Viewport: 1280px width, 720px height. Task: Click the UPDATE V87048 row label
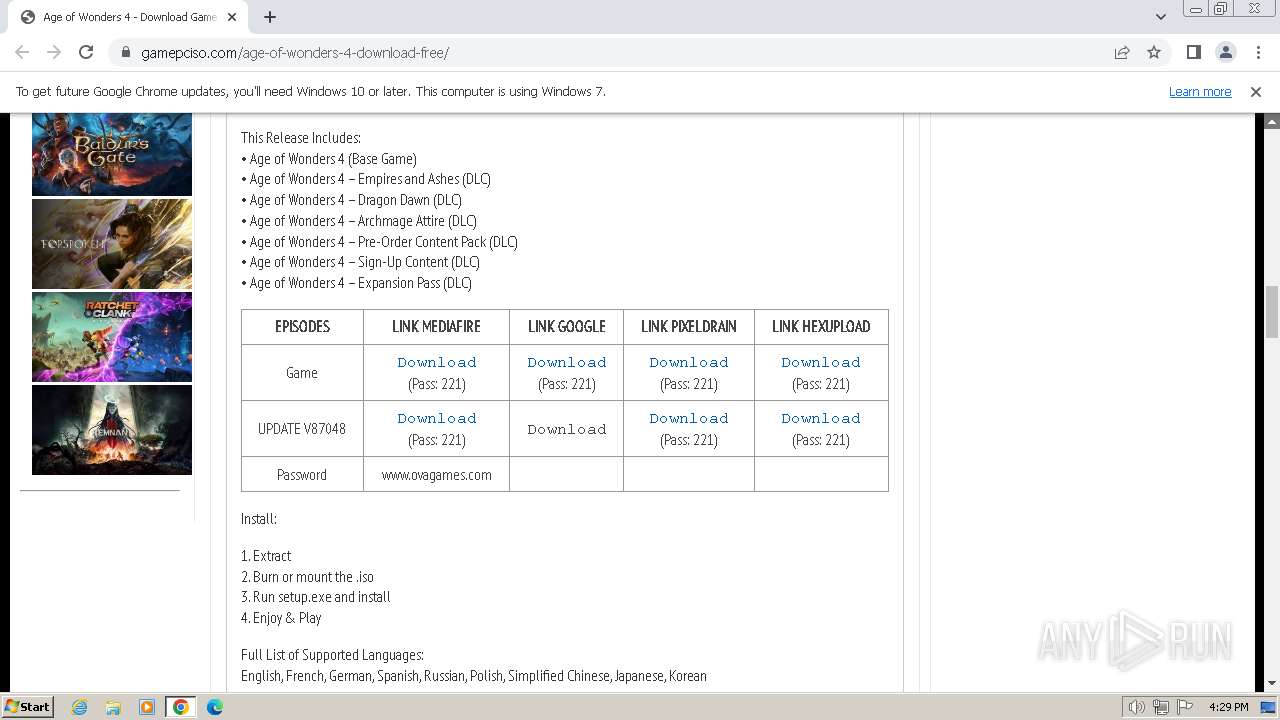coord(302,429)
